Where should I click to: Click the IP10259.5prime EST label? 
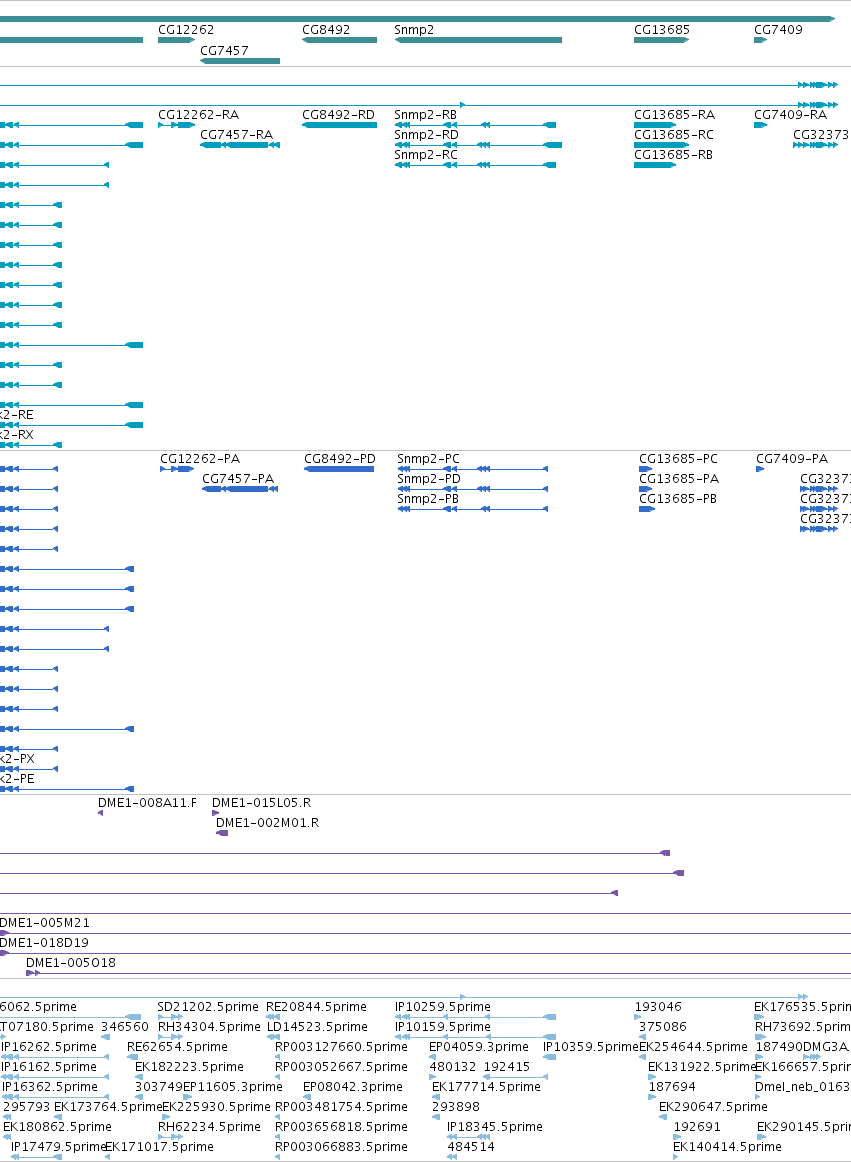coord(443,1006)
